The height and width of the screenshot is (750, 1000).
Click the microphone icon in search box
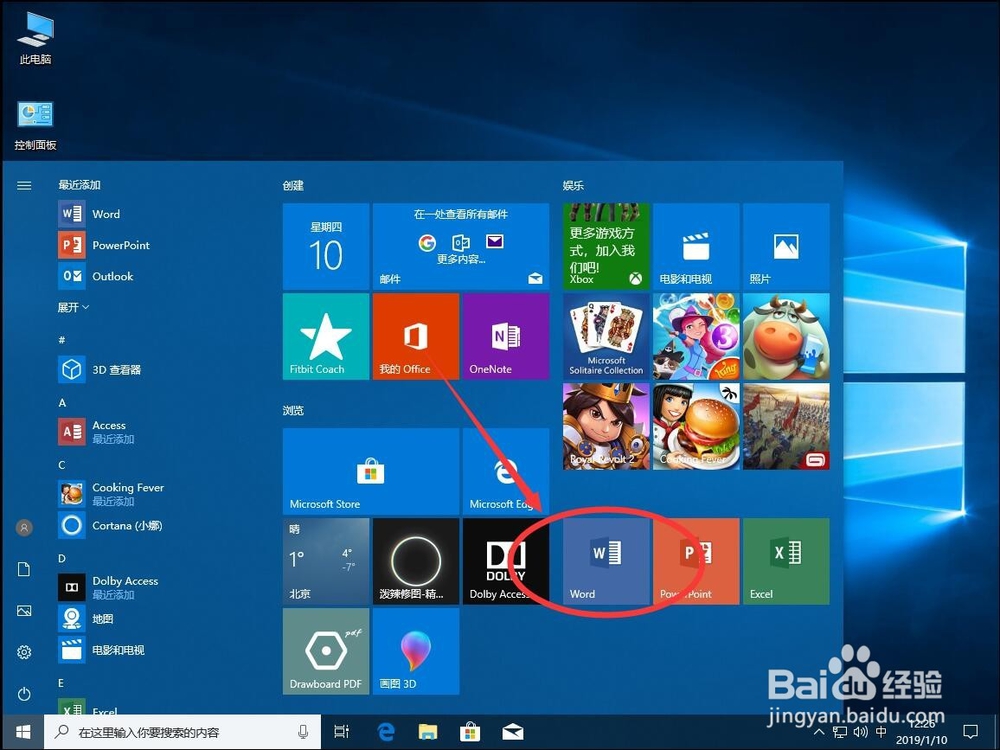(303, 732)
